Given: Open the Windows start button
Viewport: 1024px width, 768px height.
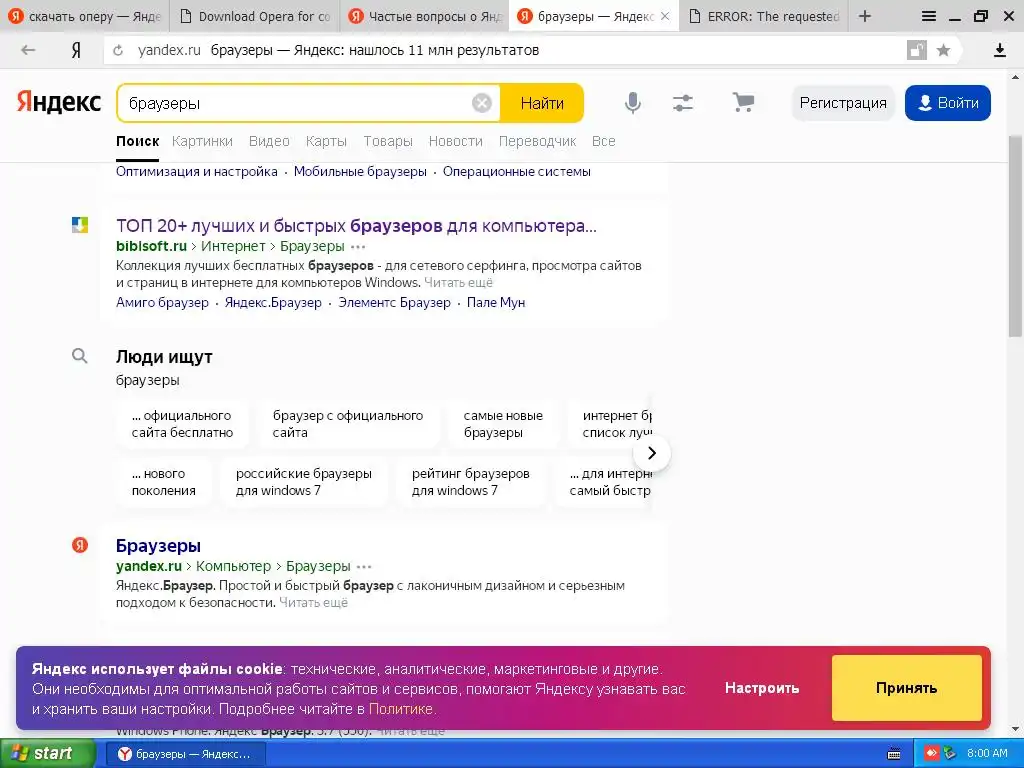Looking at the screenshot, I should click(x=46, y=754).
